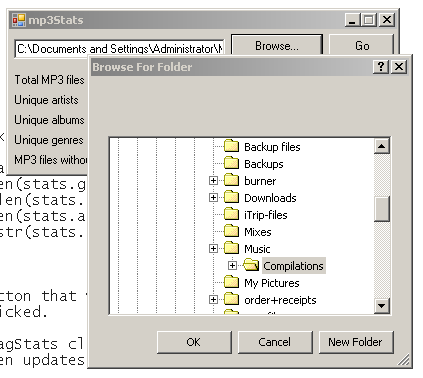
Task: Select the iTrip-files folder label
Action: tap(266, 215)
